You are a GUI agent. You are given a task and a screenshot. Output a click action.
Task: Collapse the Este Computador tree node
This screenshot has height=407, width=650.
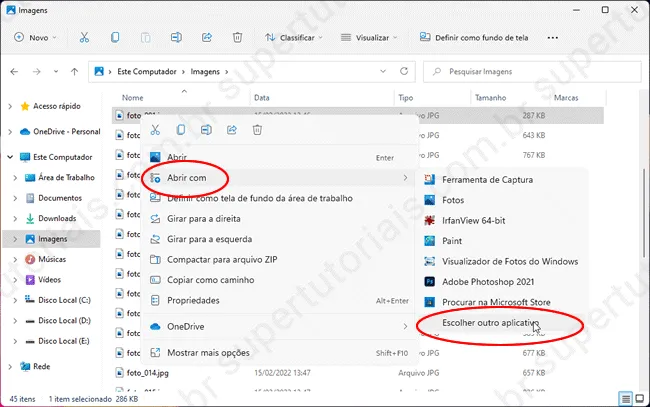pos(10,157)
